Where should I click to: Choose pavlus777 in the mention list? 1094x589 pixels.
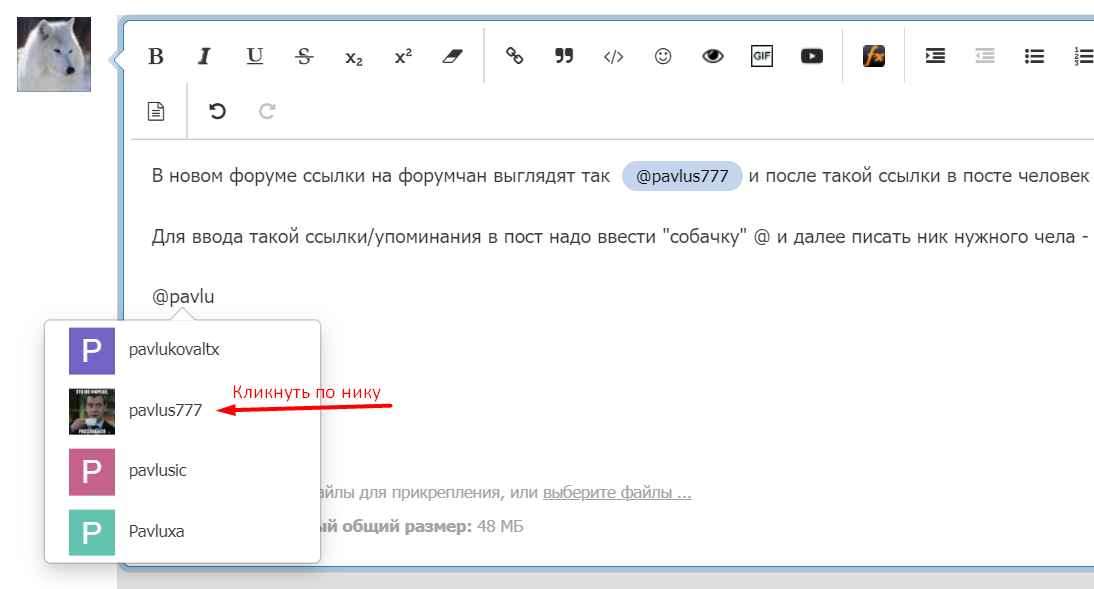pyautogui.click(x=182, y=411)
